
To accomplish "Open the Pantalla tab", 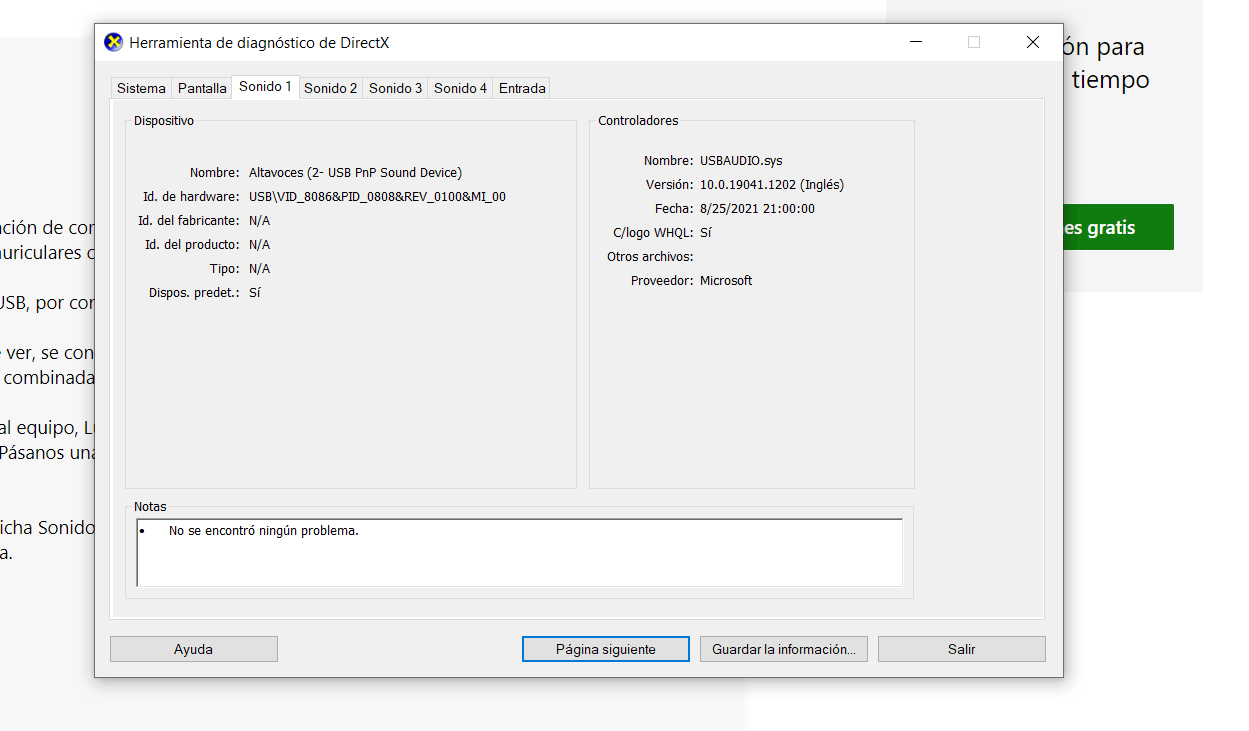I will pyautogui.click(x=202, y=88).
